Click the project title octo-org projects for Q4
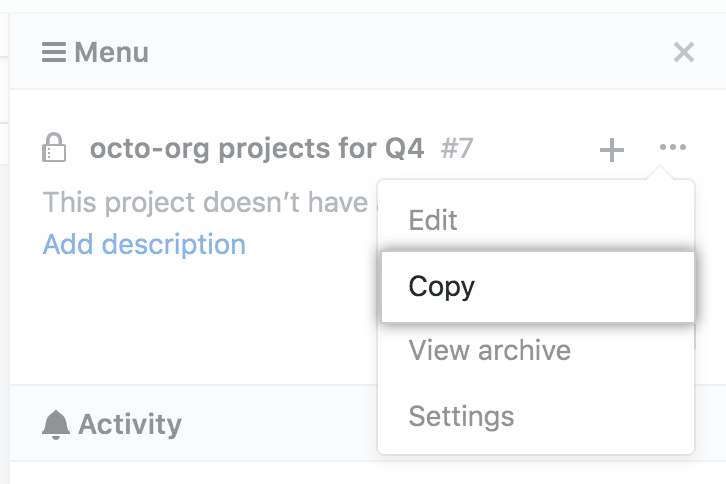The image size is (726, 484). tap(257, 150)
